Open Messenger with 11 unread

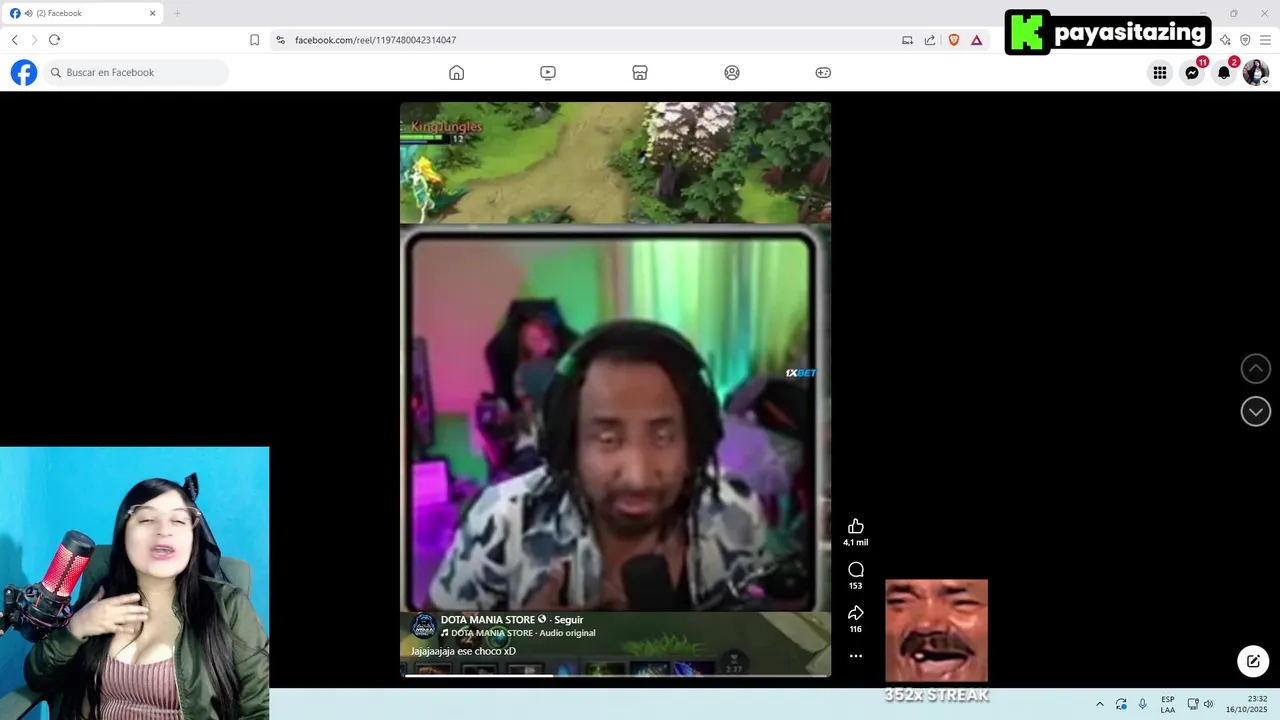(x=1192, y=72)
